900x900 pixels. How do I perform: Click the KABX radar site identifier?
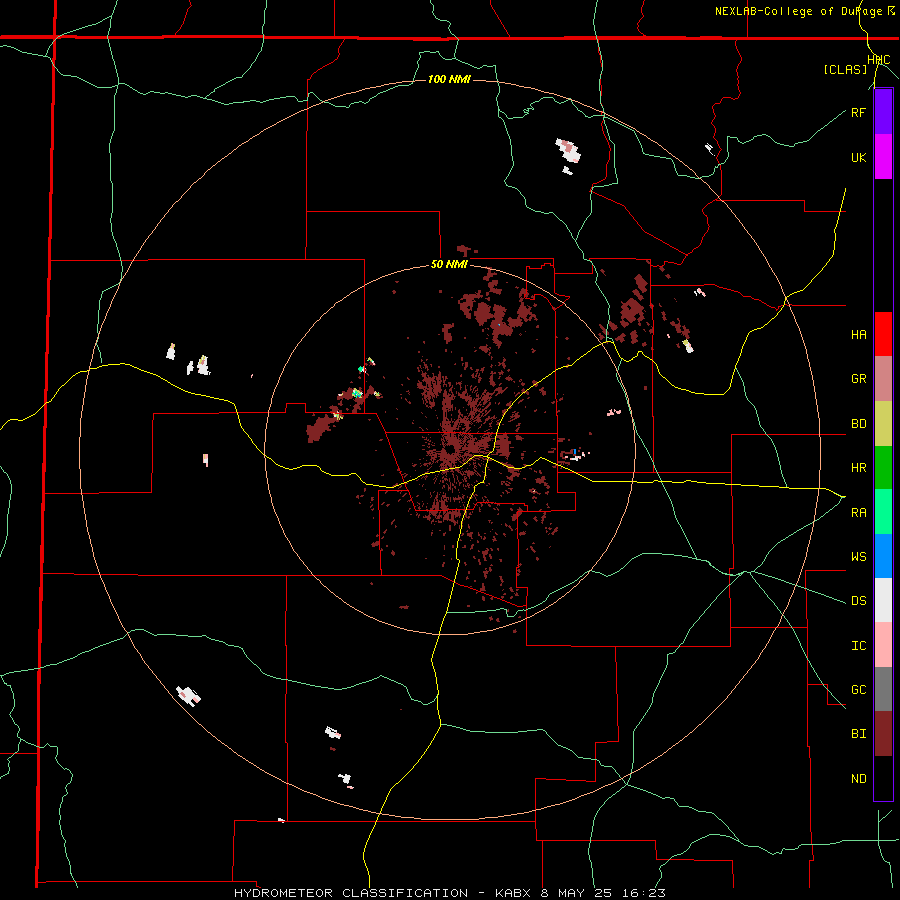click(x=515, y=893)
